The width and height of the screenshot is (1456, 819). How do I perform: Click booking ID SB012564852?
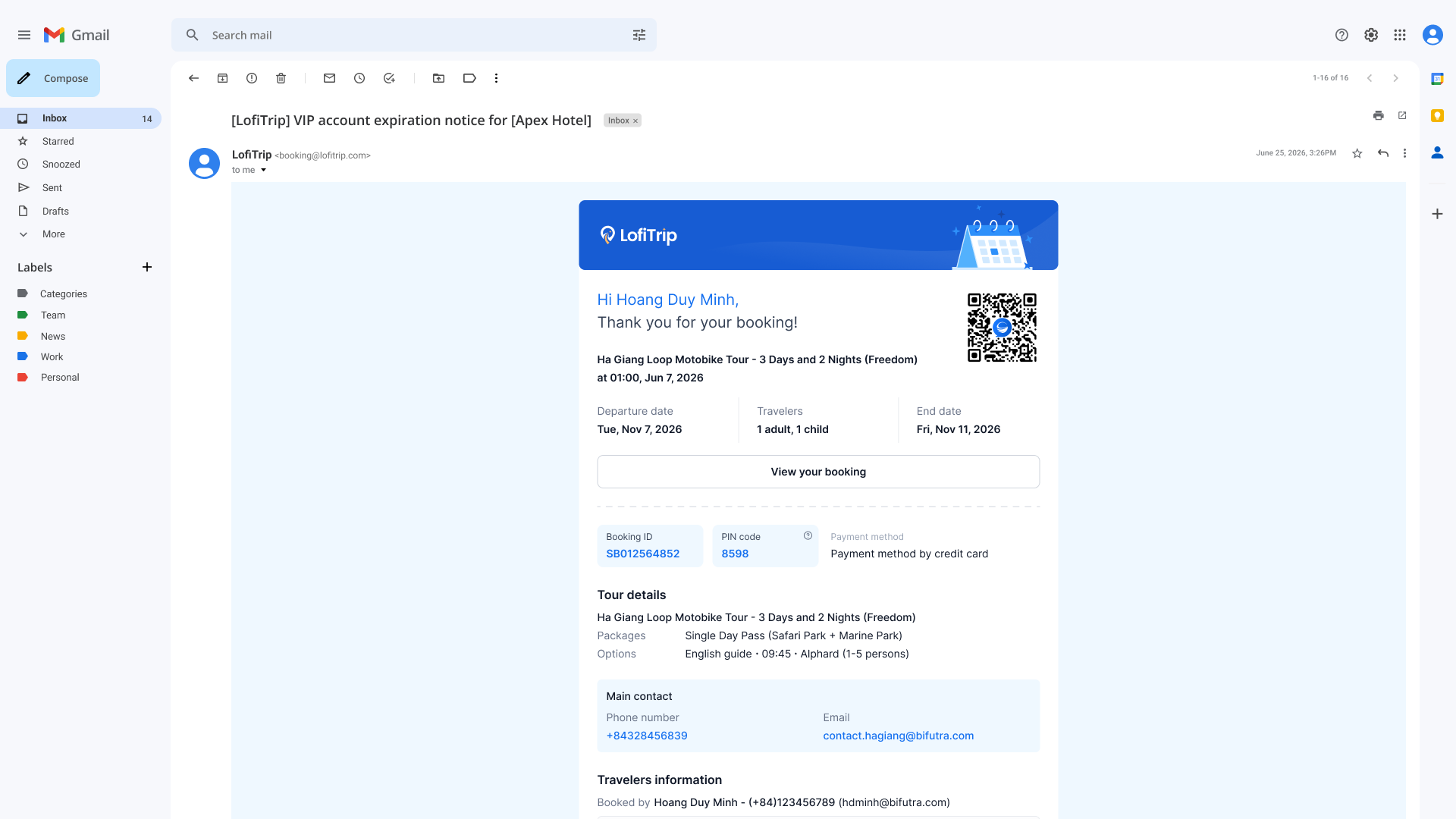click(x=642, y=554)
